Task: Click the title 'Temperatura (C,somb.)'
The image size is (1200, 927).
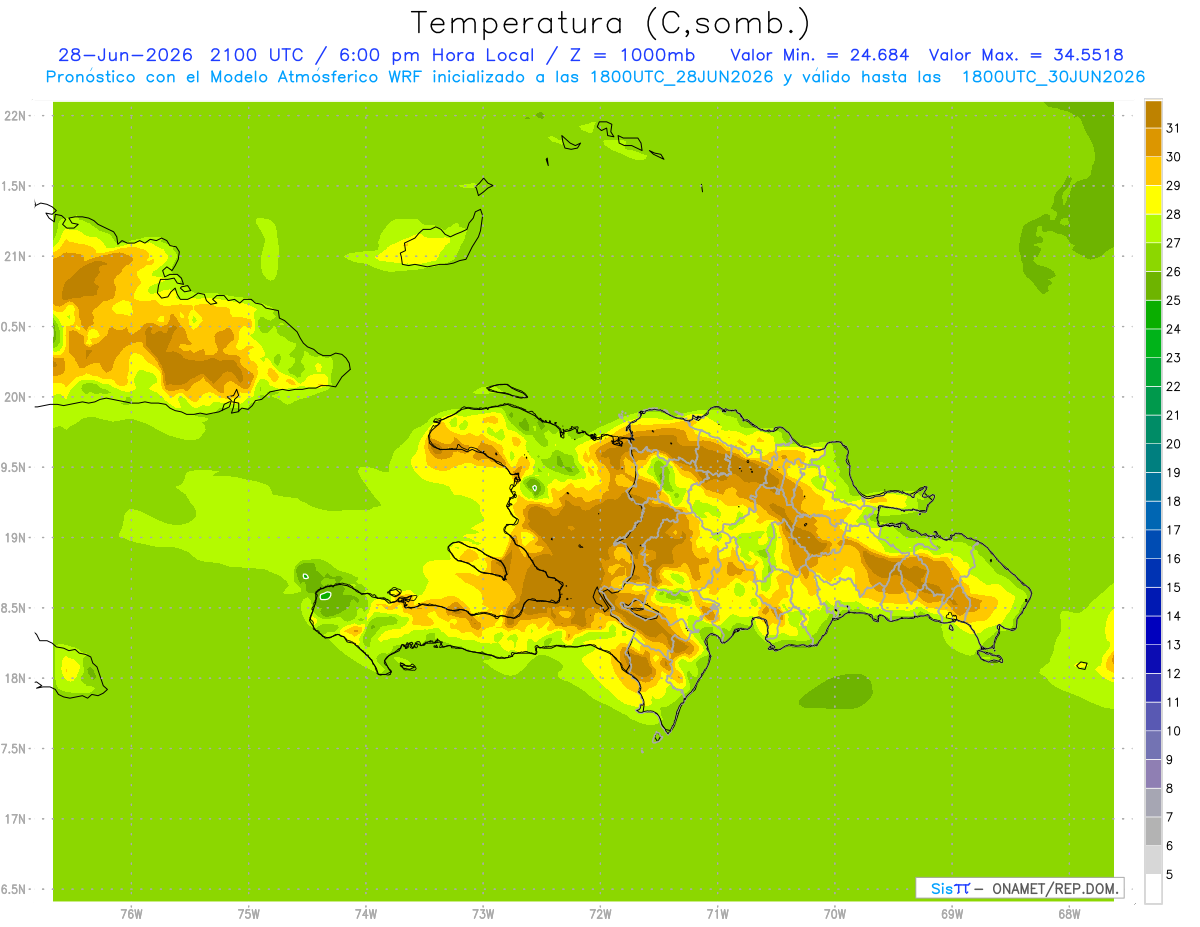Action: [611, 23]
